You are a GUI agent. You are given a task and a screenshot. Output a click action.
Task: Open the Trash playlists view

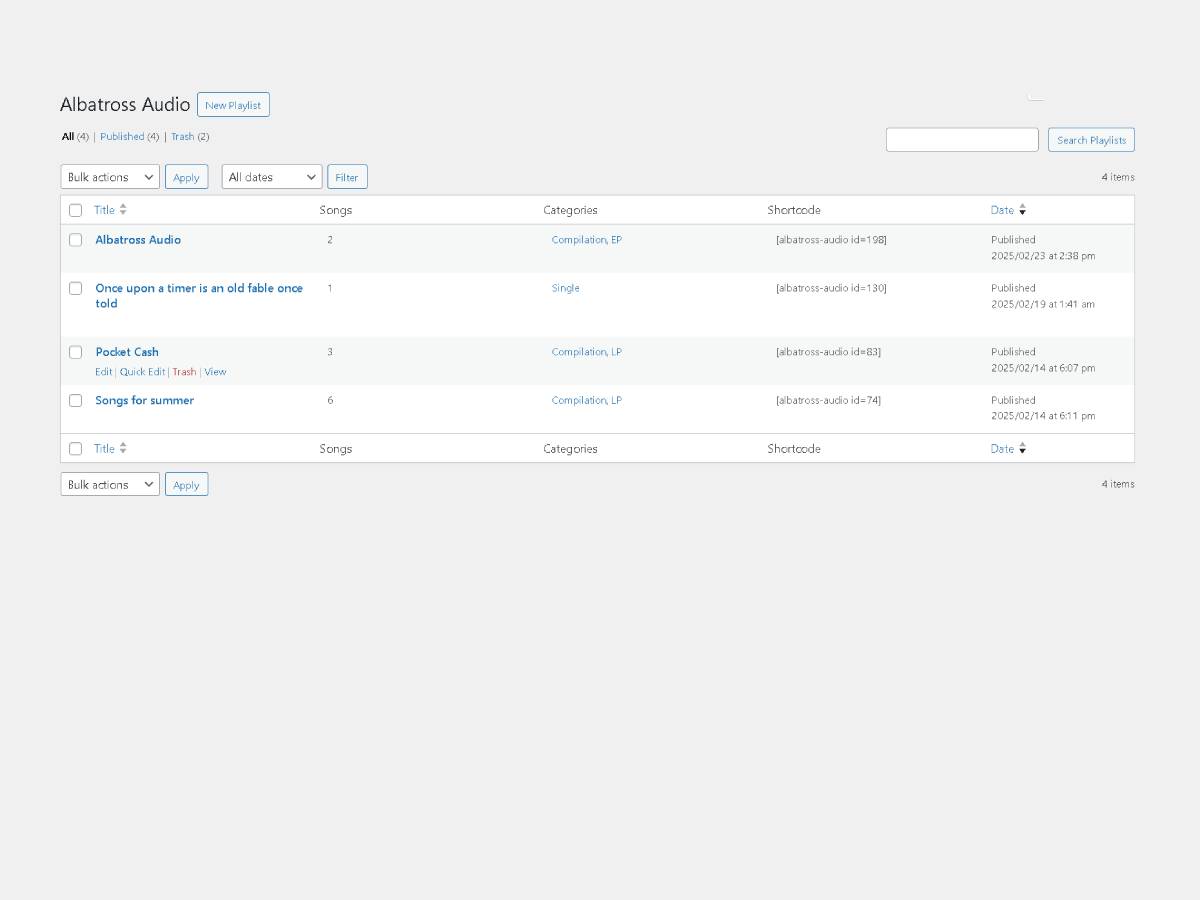click(x=182, y=137)
